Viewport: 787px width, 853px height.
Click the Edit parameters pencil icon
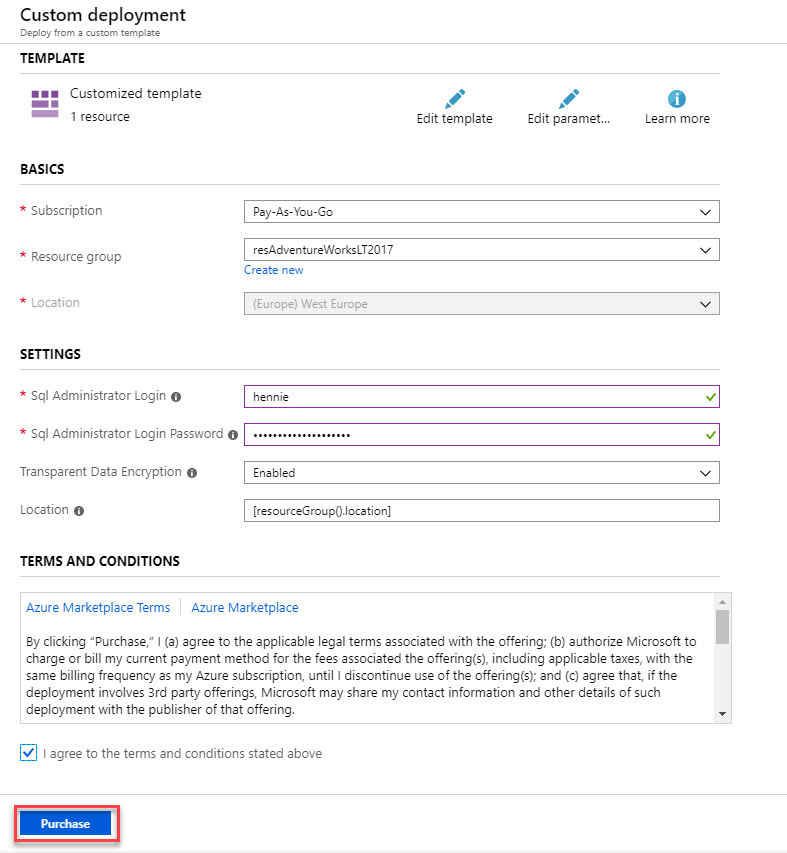pyautogui.click(x=568, y=98)
